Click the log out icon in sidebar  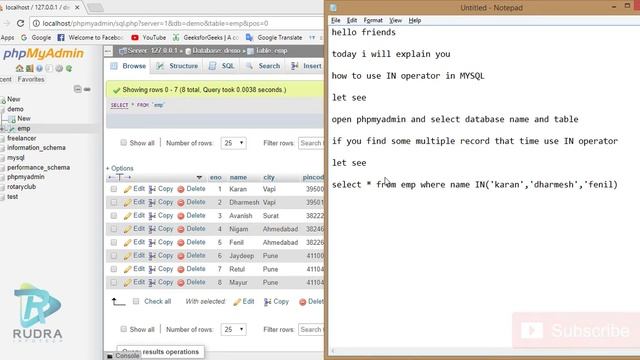[29, 68]
